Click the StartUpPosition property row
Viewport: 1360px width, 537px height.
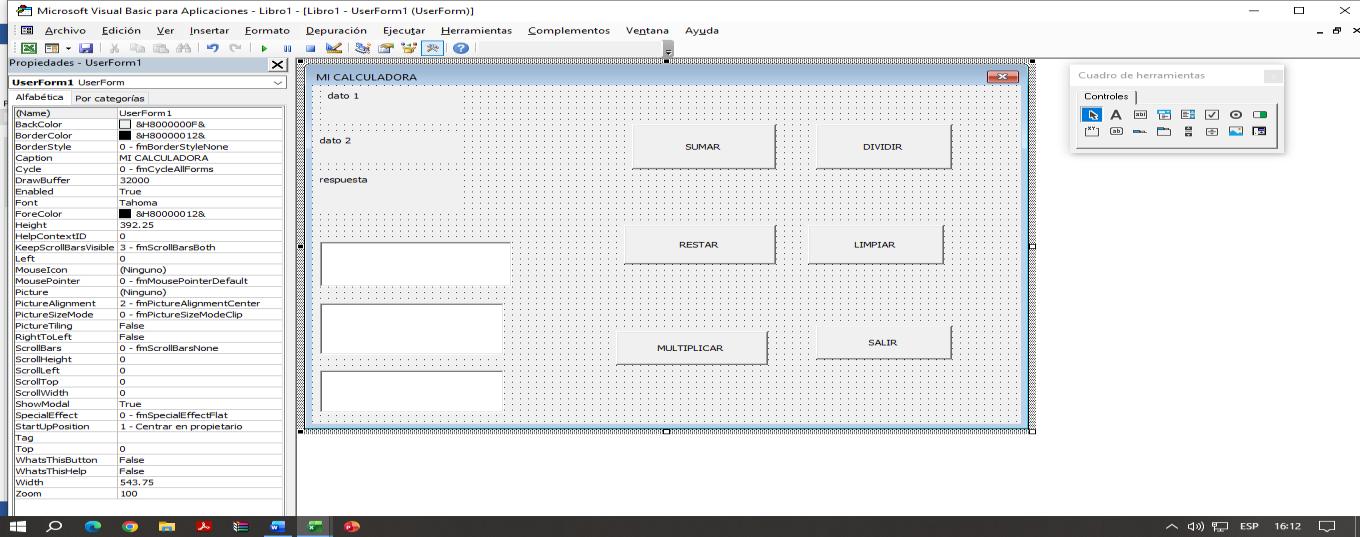[x=148, y=426]
